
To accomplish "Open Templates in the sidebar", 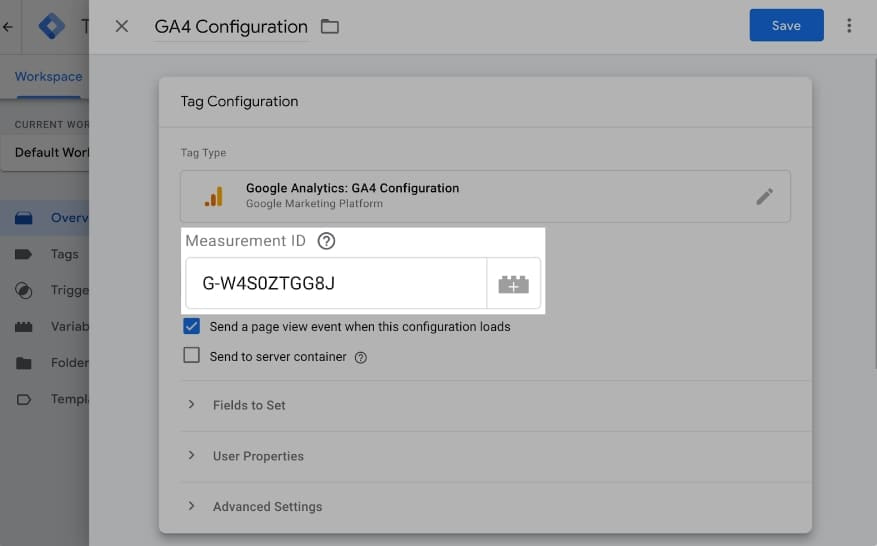I will click(x=44, y=399).
